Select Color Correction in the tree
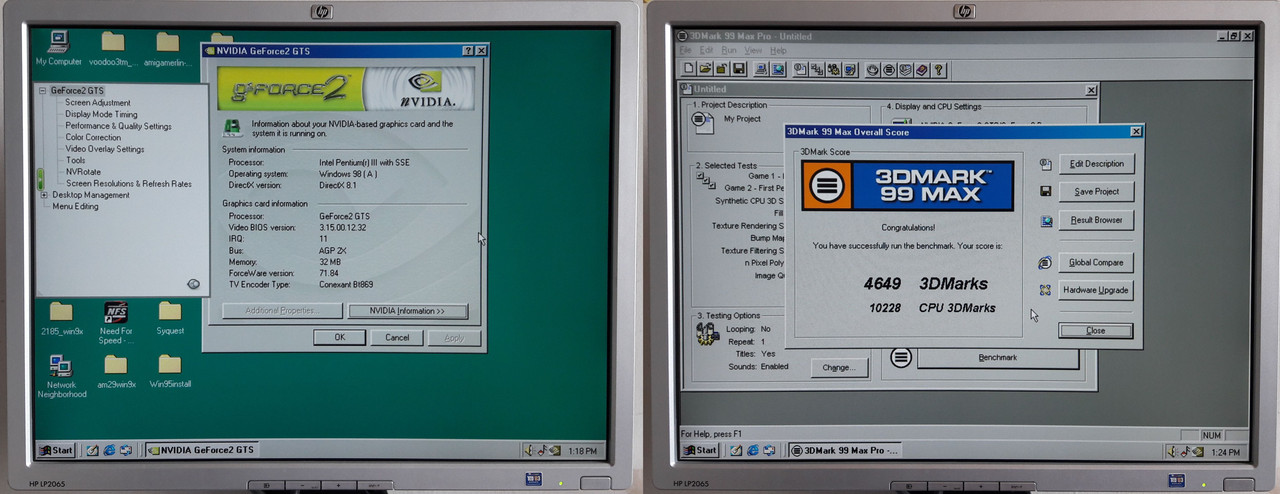Image resolution: width=1280 pixels, height=494 pixels. (x=93, y=138)
